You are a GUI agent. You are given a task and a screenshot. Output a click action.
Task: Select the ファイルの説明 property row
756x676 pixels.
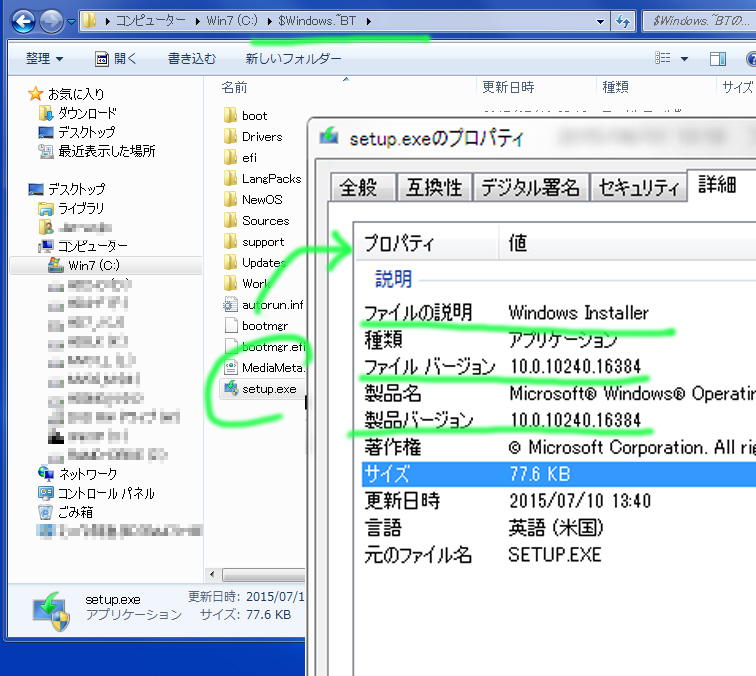click(559, 313)
